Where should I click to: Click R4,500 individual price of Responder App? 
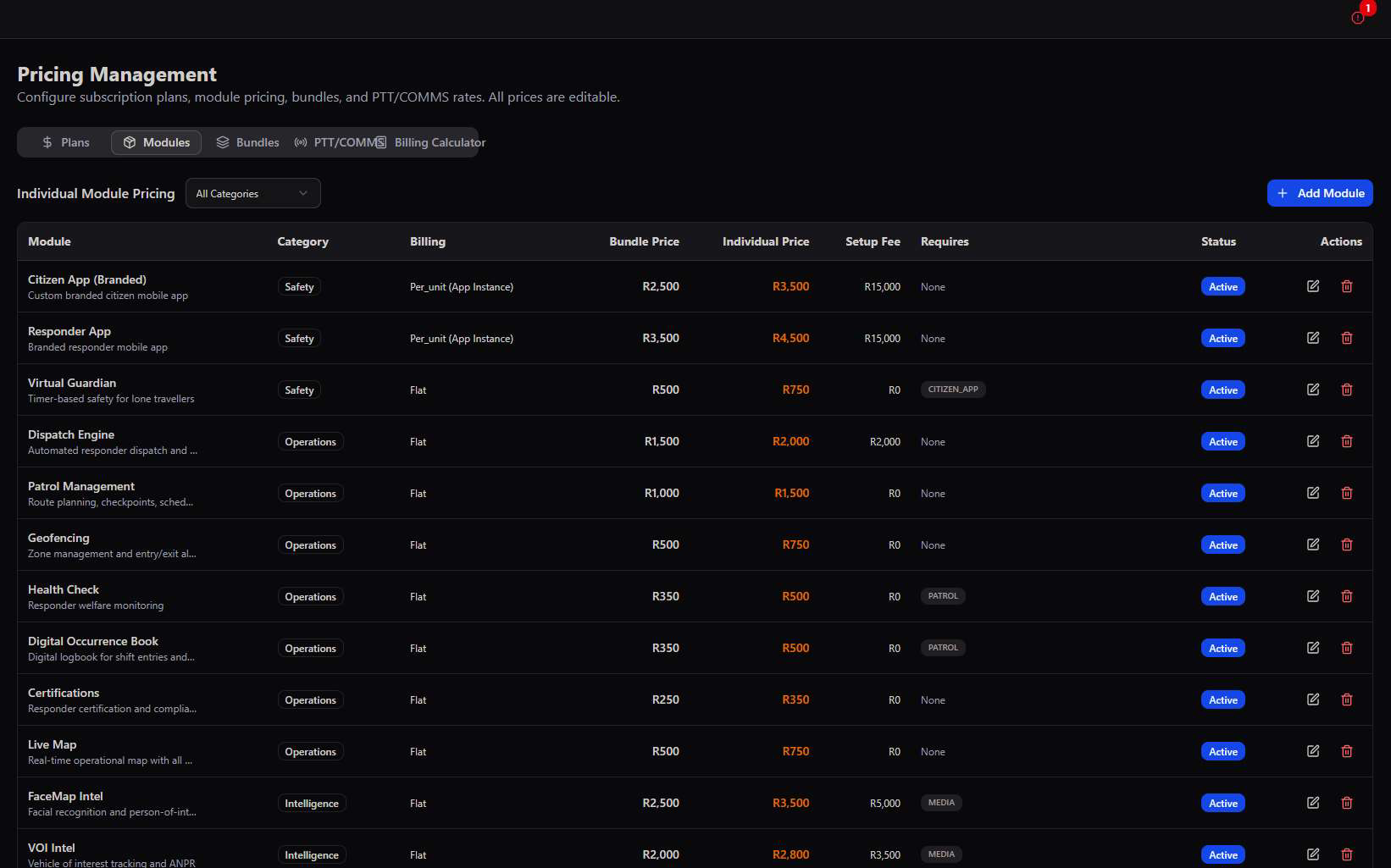pyautogui.click(x=790, y=338)
